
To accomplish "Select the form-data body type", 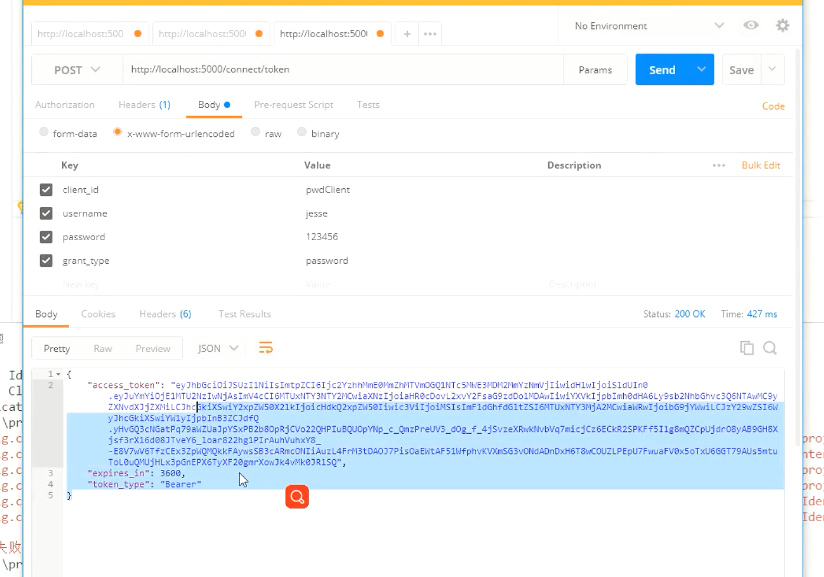I will click(44, 132).
